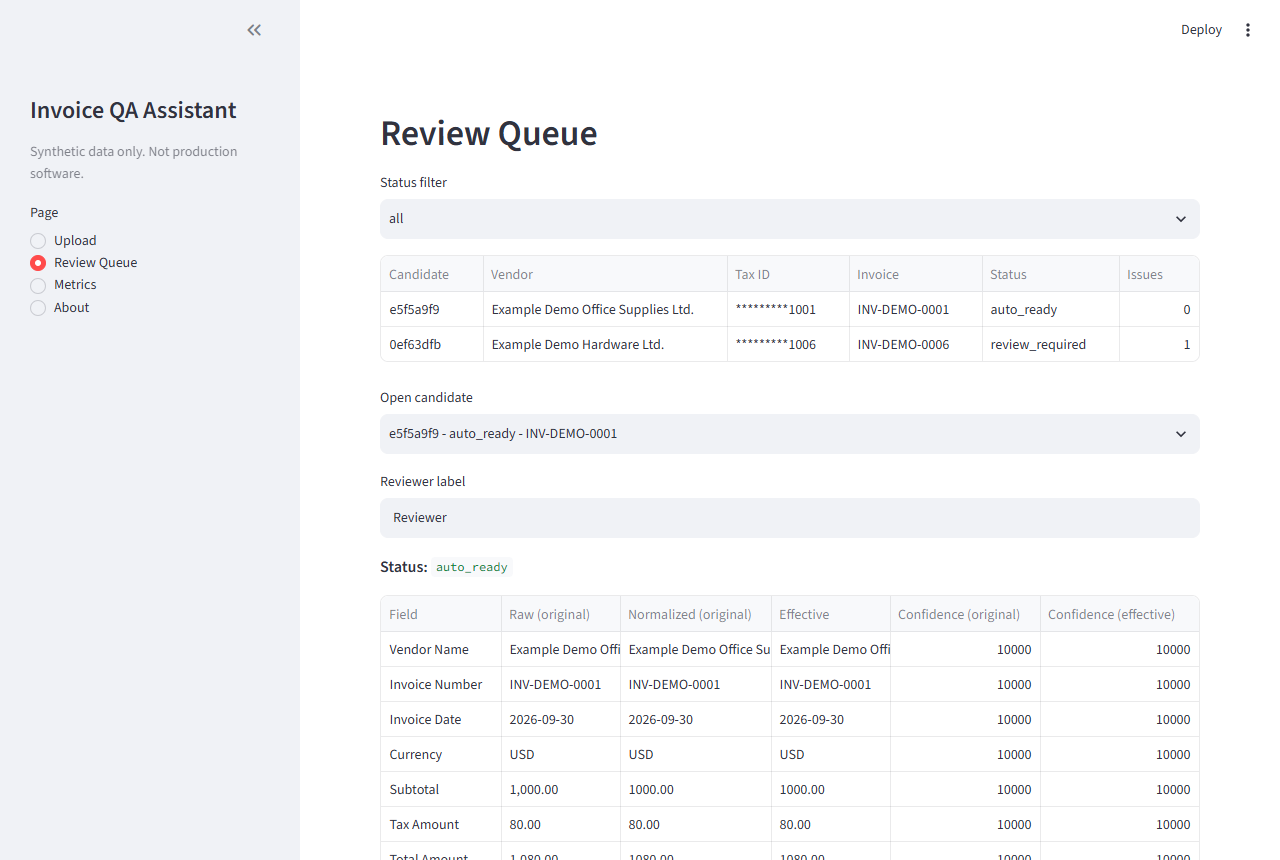Switch to the Metrics page
The height and width of the screenshot is (860, 1280).
point(64,284)
